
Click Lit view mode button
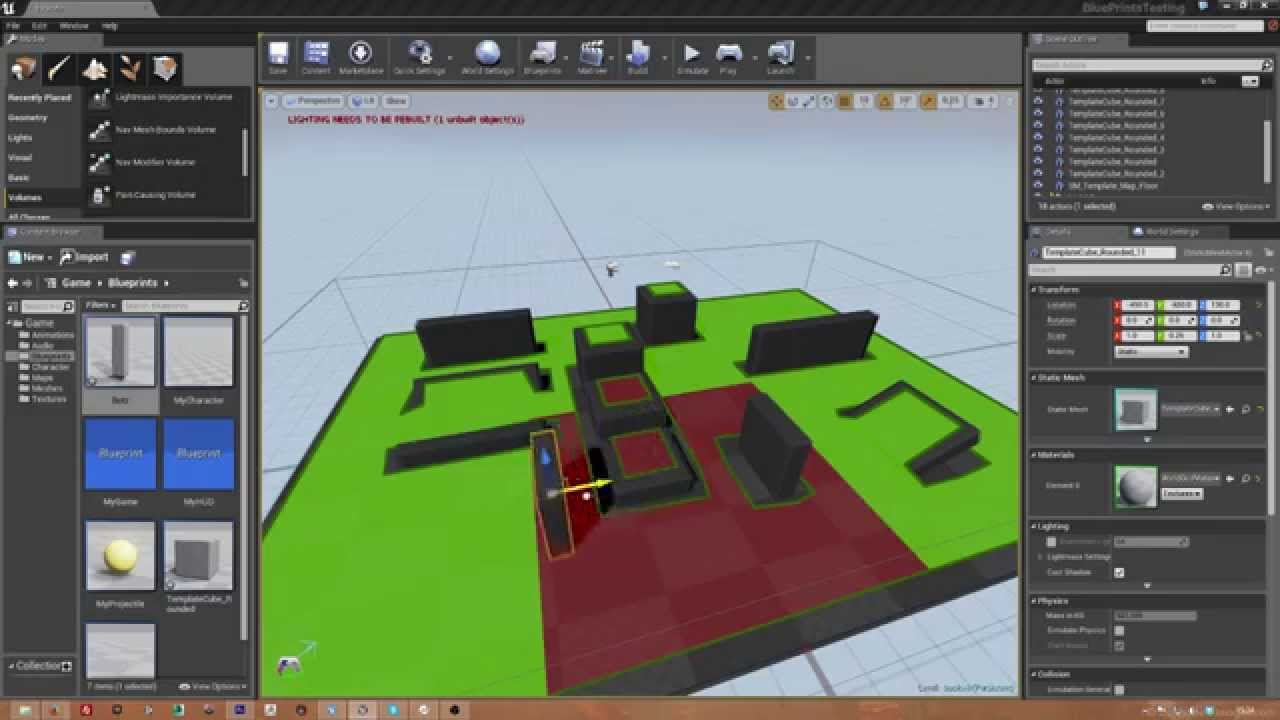(363, 101)
